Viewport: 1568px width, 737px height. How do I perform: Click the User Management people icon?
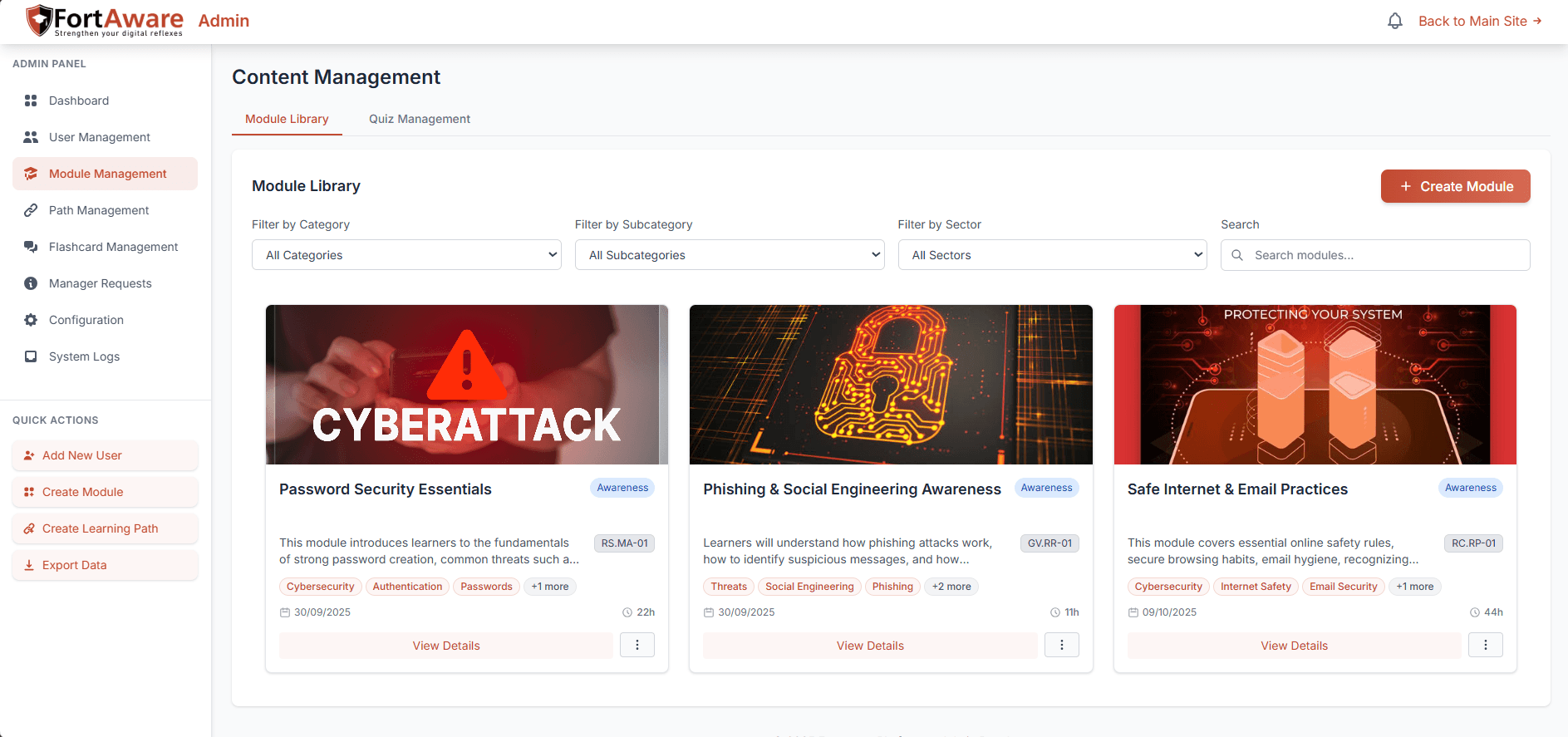[x=31, y=137]
